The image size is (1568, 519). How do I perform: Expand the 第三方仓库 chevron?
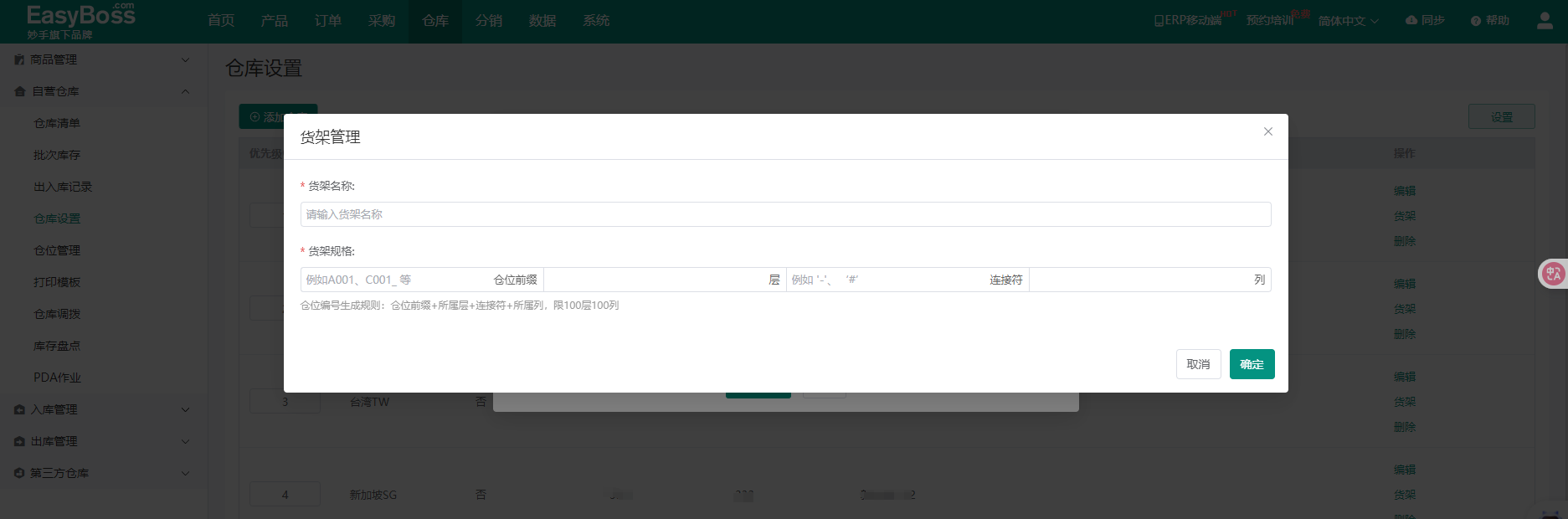tap(186, 473)
